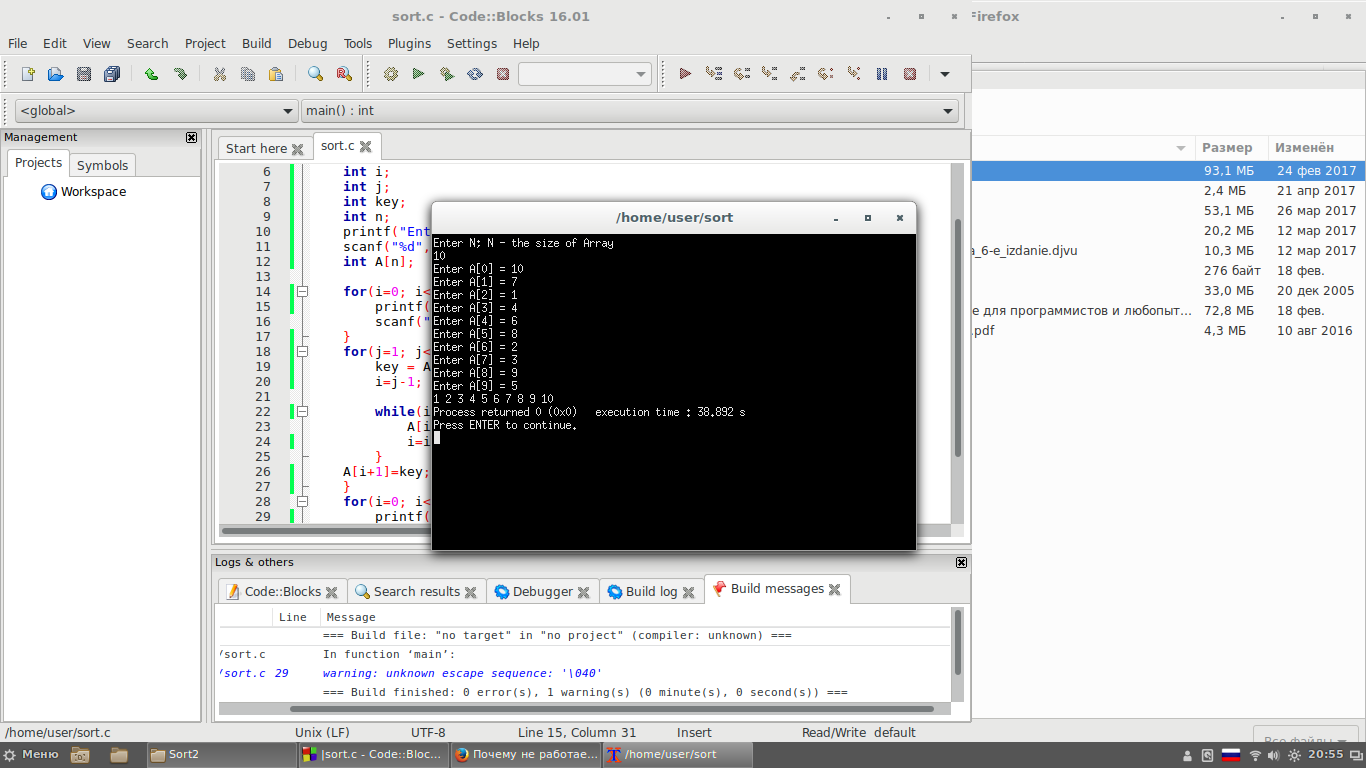Click the Russian flag keyboard layout indicator
1366x768 pixels.
[x=1231, y=755]
